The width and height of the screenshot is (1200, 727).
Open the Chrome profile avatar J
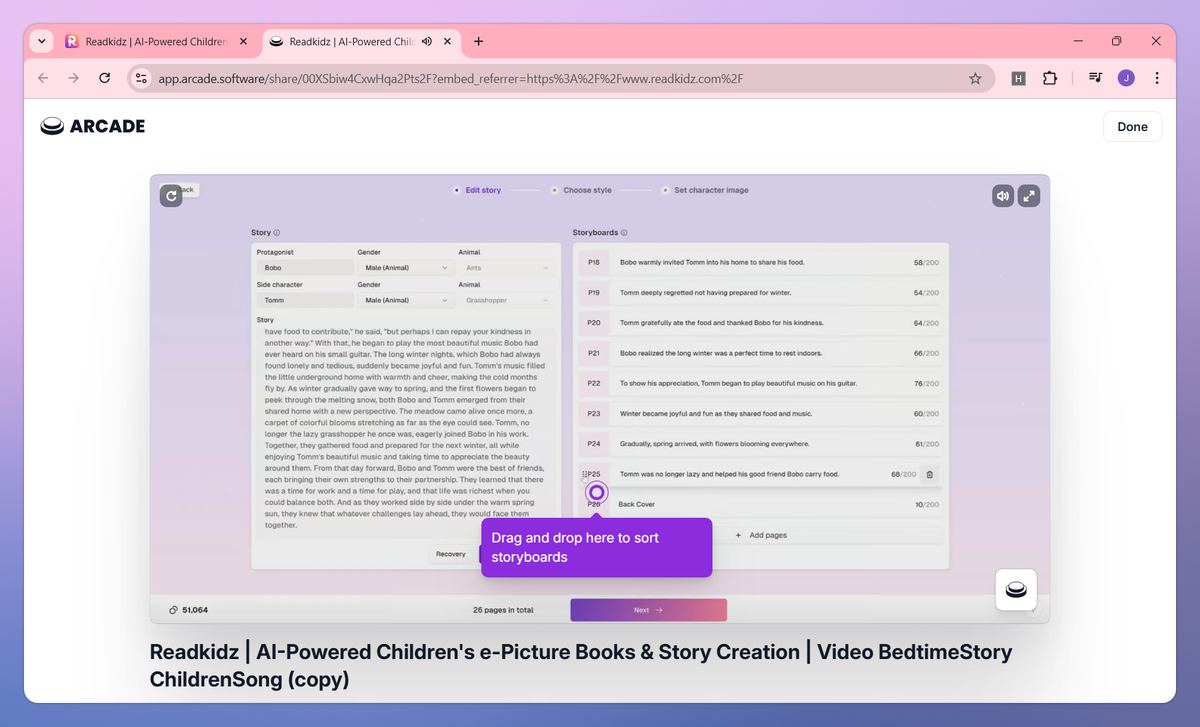coord(1126,78)
